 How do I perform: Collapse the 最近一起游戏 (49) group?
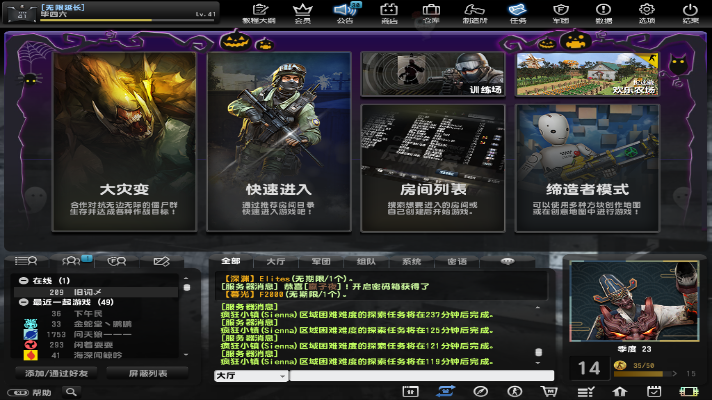click(23, 301)
